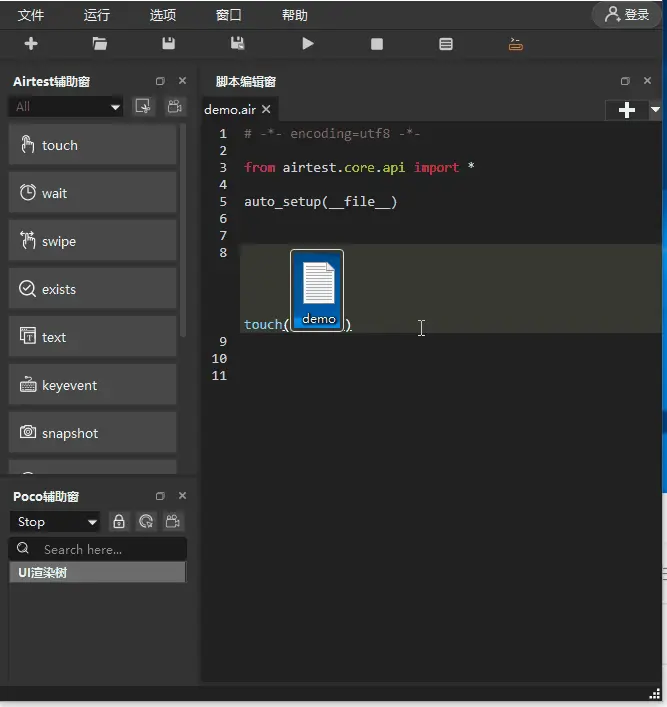Screen dimensions: 667x707
Task: Insert a swipe command
Action: (x=92, y=241)
